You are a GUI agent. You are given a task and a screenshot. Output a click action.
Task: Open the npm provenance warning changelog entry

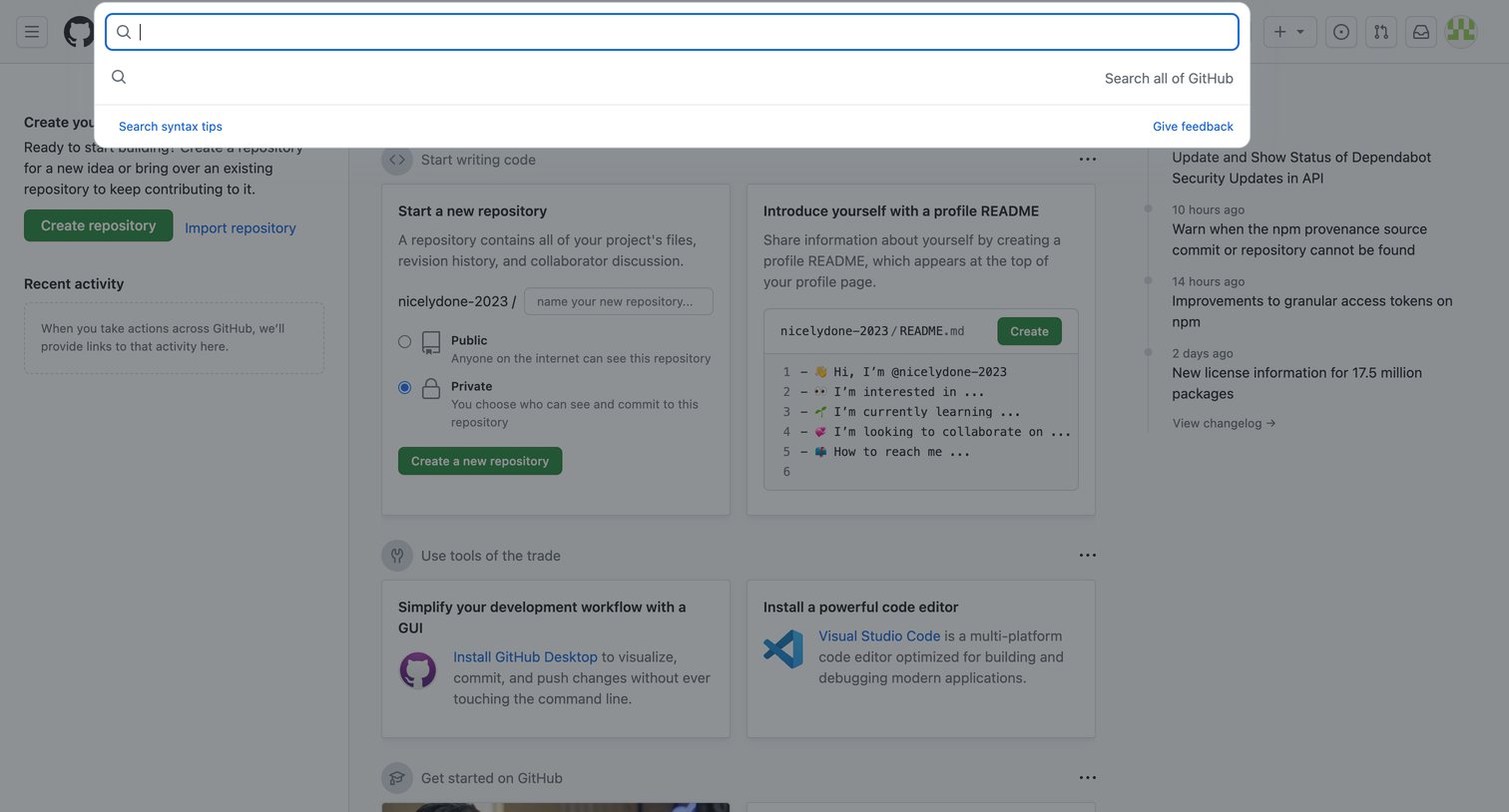pos(1299,239)
